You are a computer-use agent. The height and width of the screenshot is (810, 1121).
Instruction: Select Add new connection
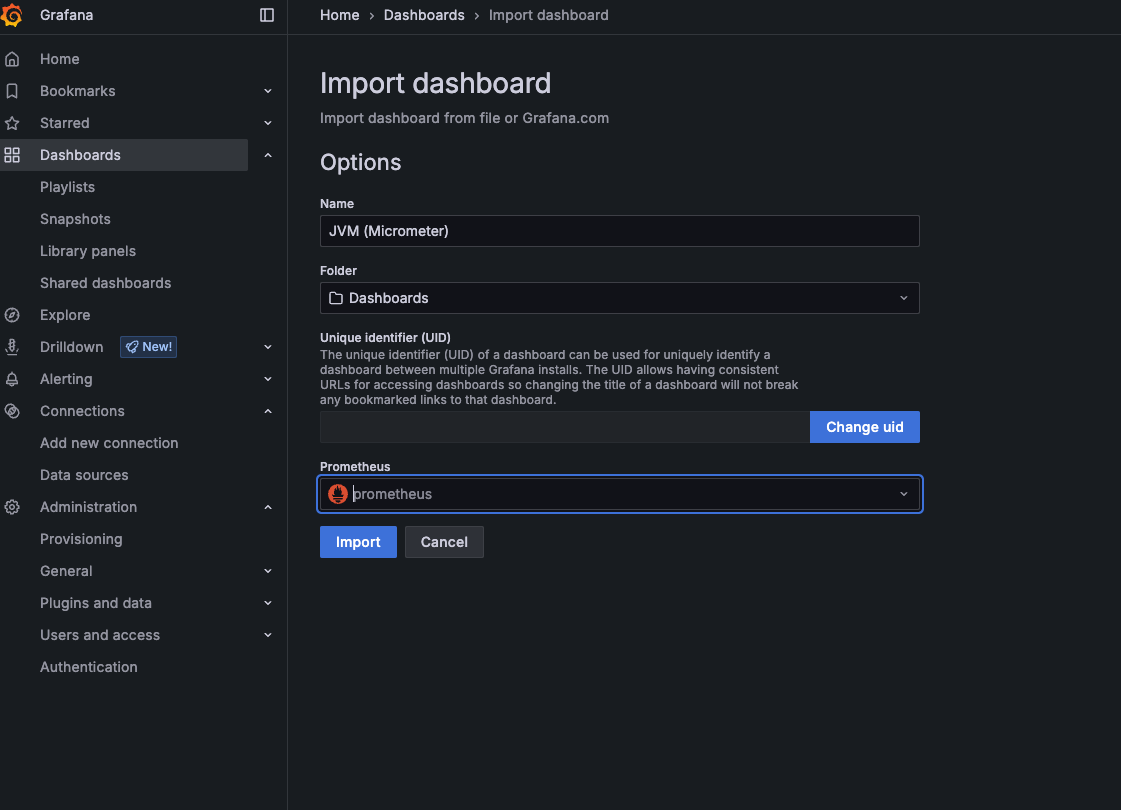(x=109, y=443)
